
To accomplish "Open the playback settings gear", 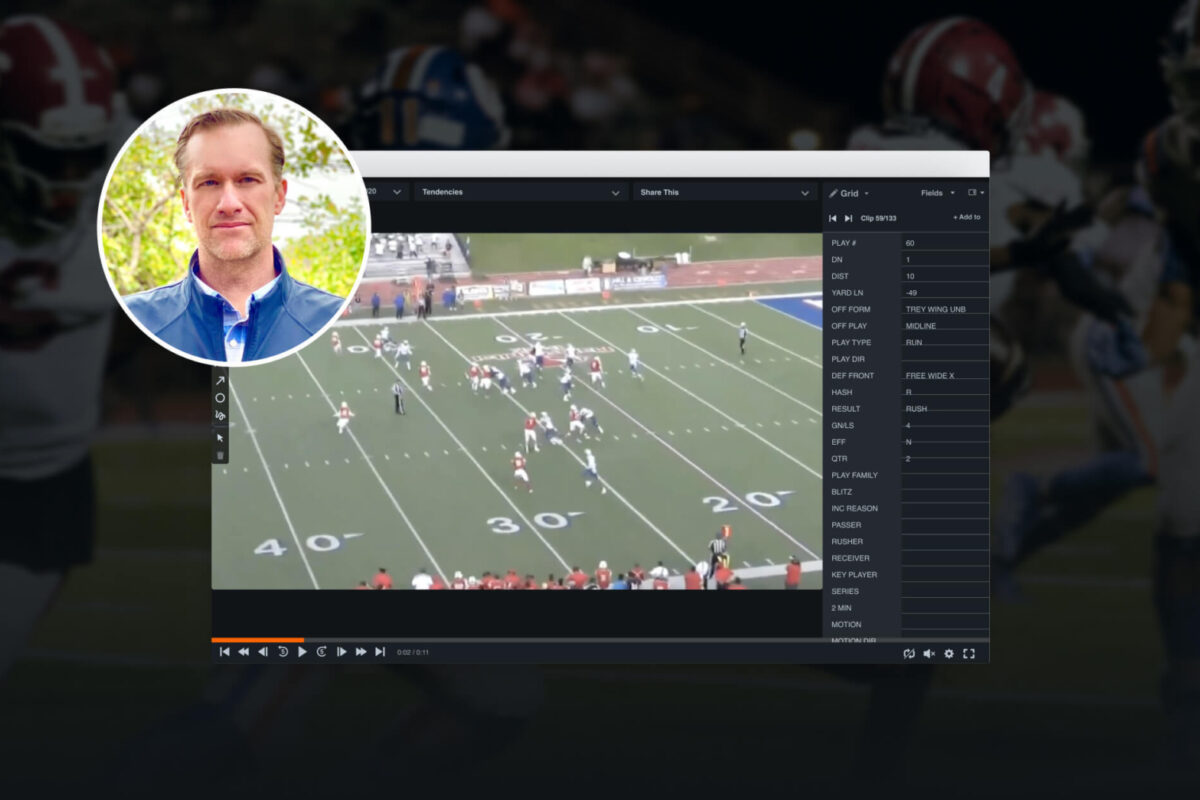I will pos(948,653).
